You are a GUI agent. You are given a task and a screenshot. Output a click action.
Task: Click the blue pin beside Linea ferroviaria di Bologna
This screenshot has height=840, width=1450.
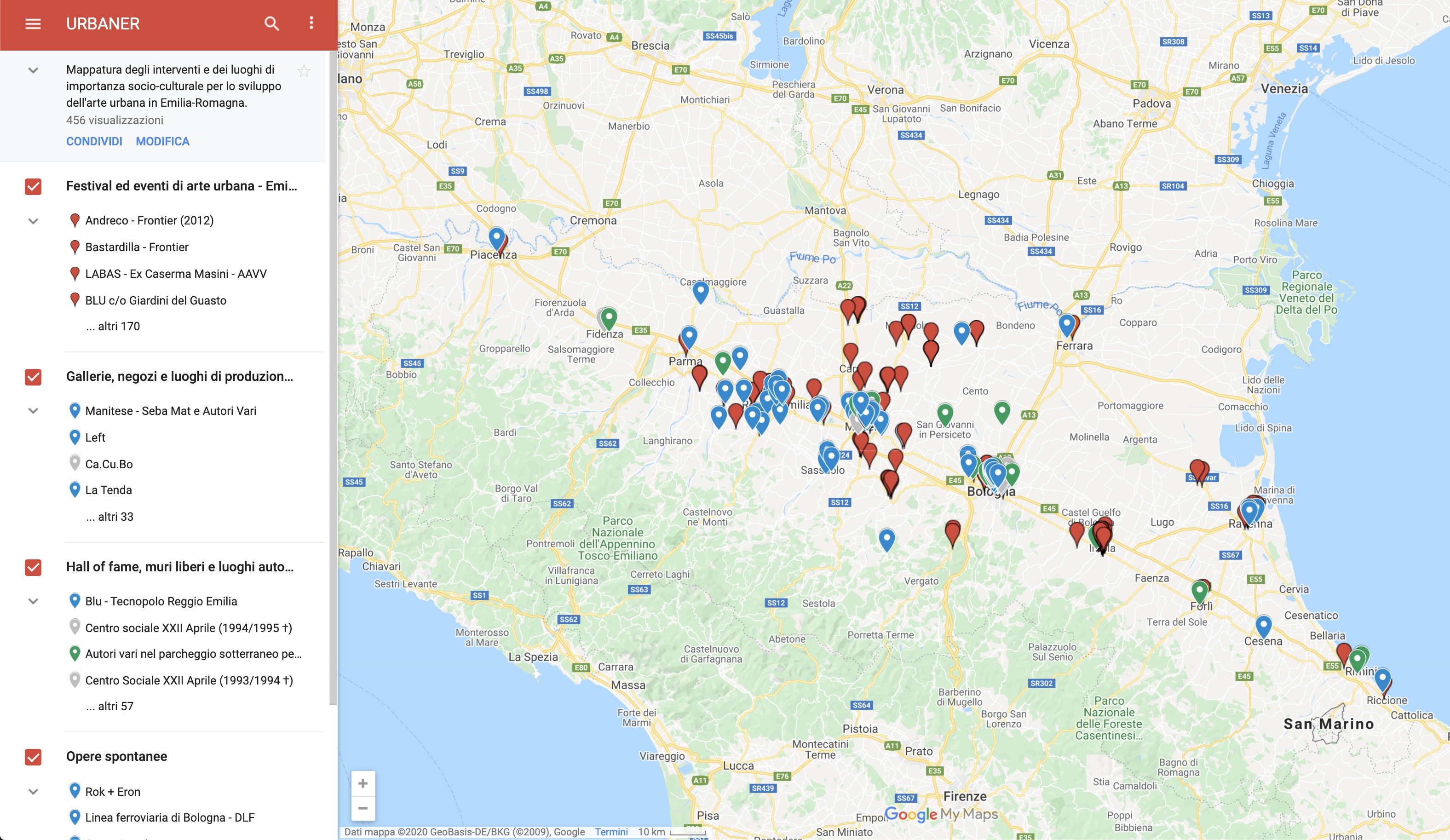pyautogui.click(x=74, y=817)
